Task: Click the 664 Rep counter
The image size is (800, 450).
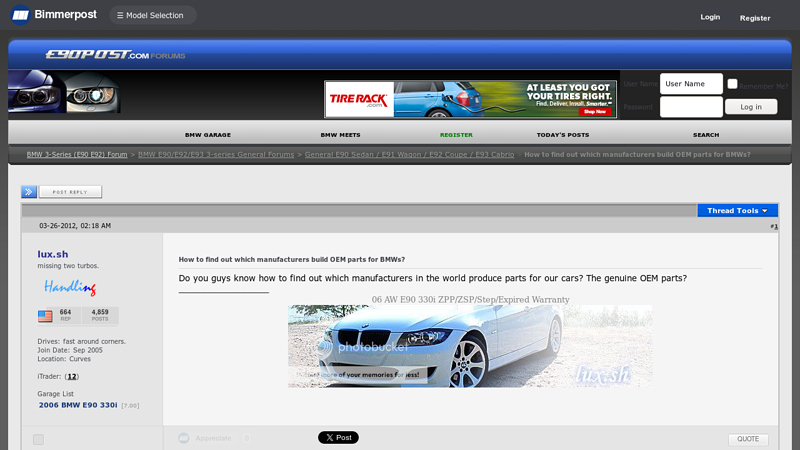Action: (65, 315)
